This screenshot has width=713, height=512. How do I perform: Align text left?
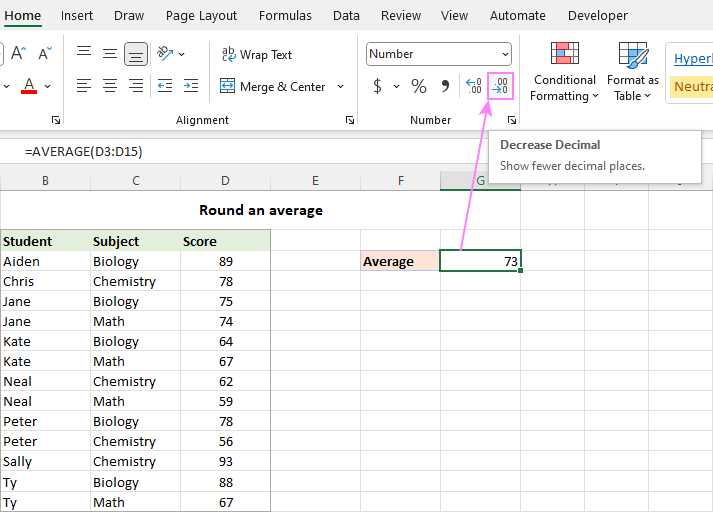point(84,85)
